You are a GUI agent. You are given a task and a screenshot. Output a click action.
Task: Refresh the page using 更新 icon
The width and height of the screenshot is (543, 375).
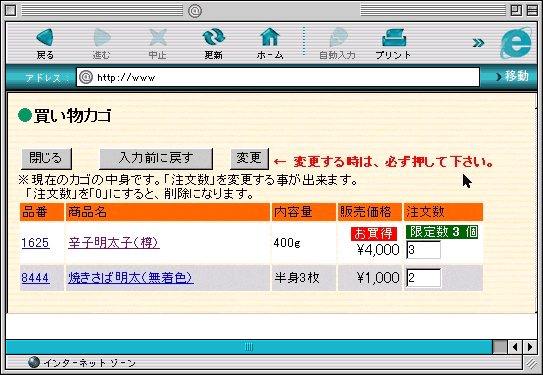click(x=213, y=37)
